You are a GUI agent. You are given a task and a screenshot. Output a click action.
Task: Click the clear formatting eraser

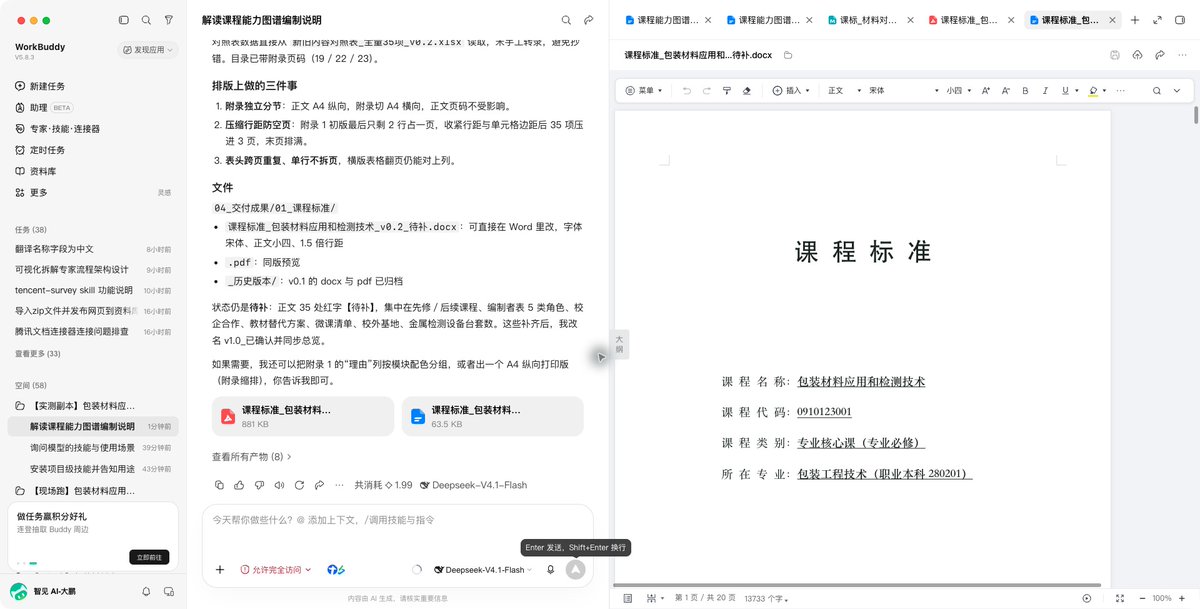coord(747,90)
